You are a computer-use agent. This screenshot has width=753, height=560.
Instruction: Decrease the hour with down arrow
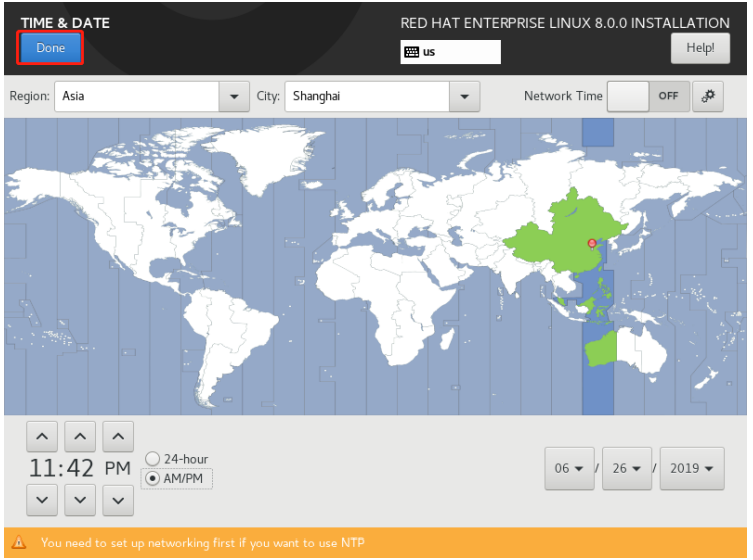[42, 500]
